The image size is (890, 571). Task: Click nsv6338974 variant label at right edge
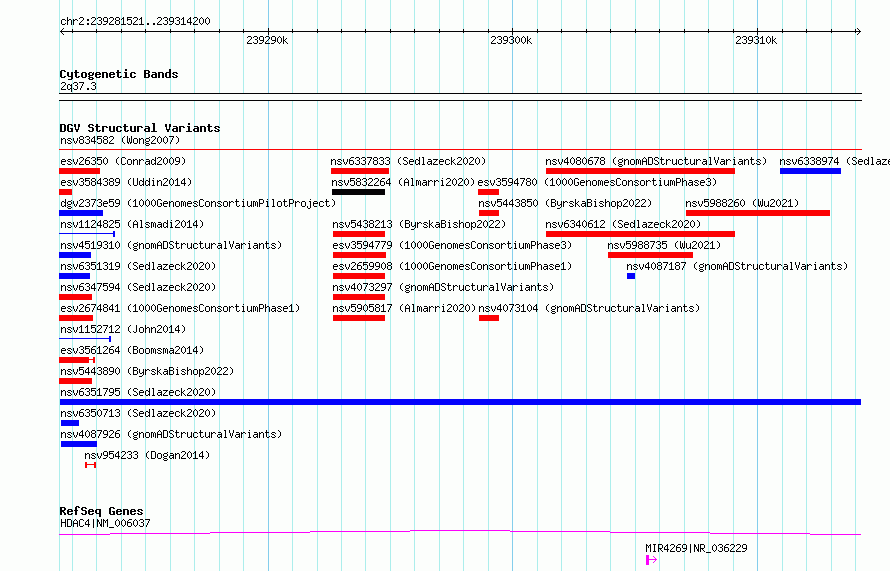click(834, 161)
